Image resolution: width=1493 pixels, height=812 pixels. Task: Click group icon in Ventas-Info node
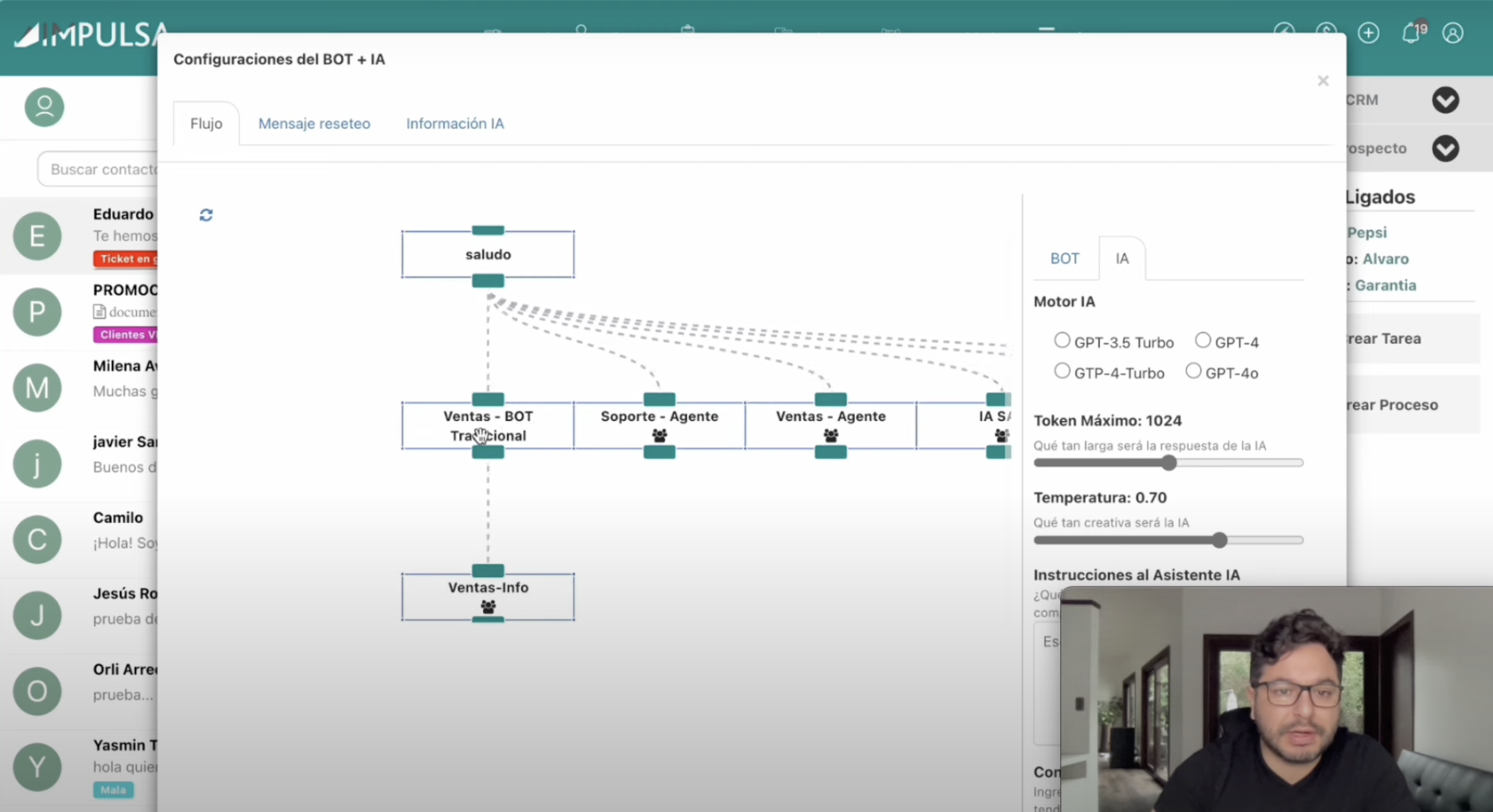tap(488, 606)
